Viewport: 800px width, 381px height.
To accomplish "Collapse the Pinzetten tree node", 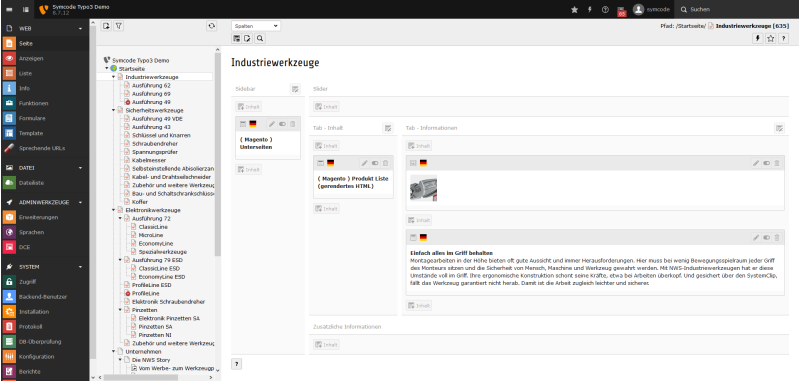I will click(120, 310).
